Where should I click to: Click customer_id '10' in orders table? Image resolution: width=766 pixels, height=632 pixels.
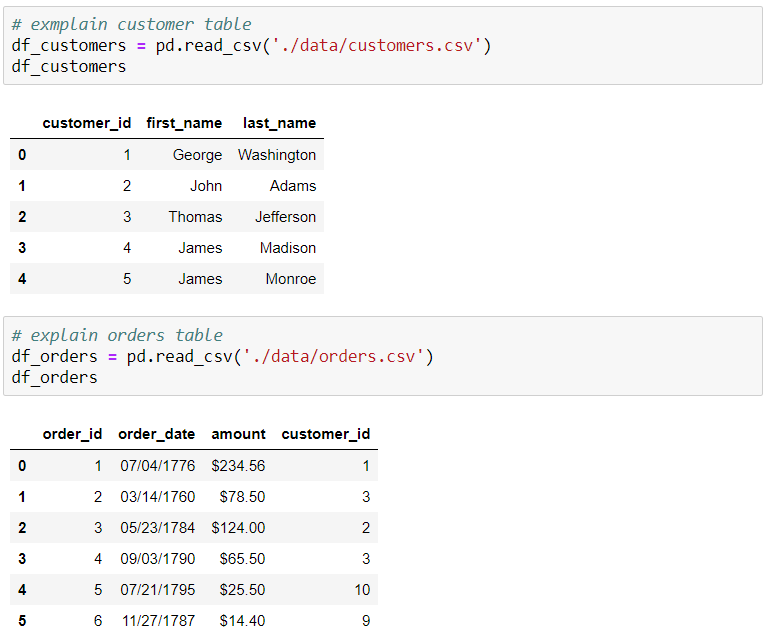pyautogui.click(x=362, y=590)
